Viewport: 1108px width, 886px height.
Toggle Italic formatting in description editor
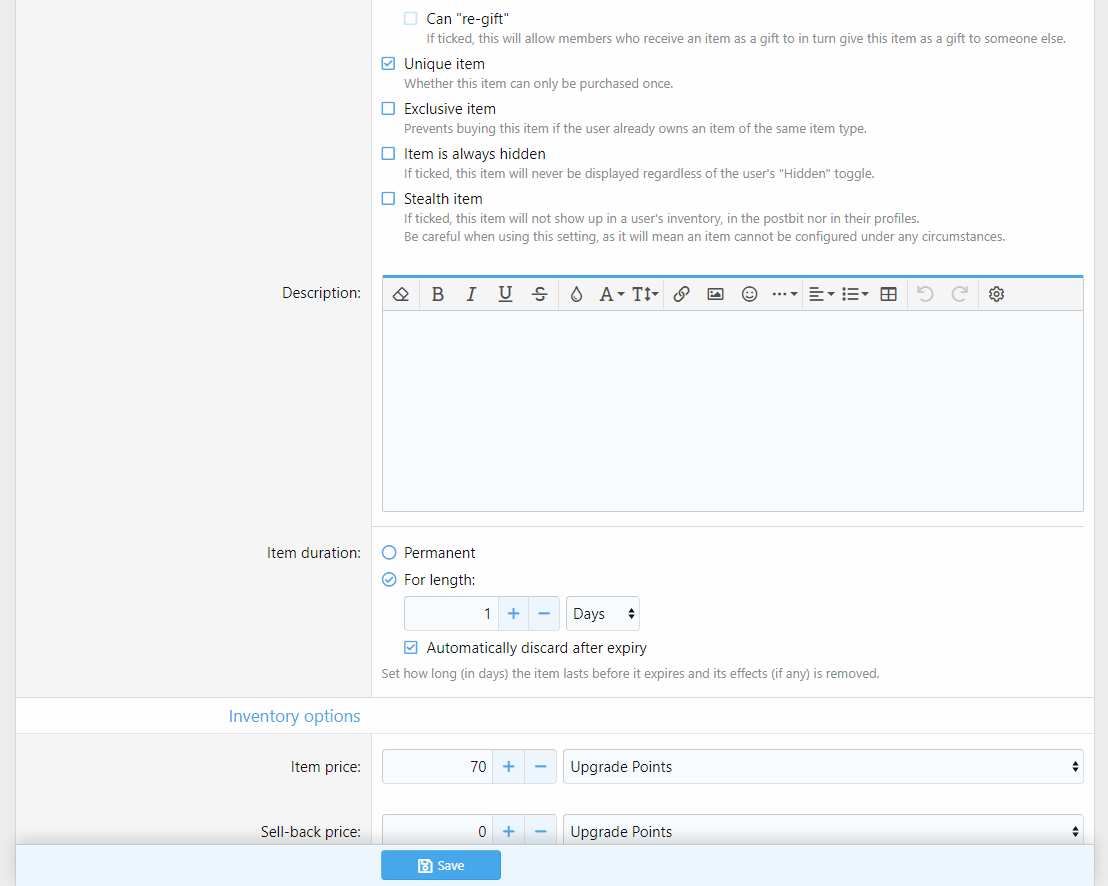471,294
